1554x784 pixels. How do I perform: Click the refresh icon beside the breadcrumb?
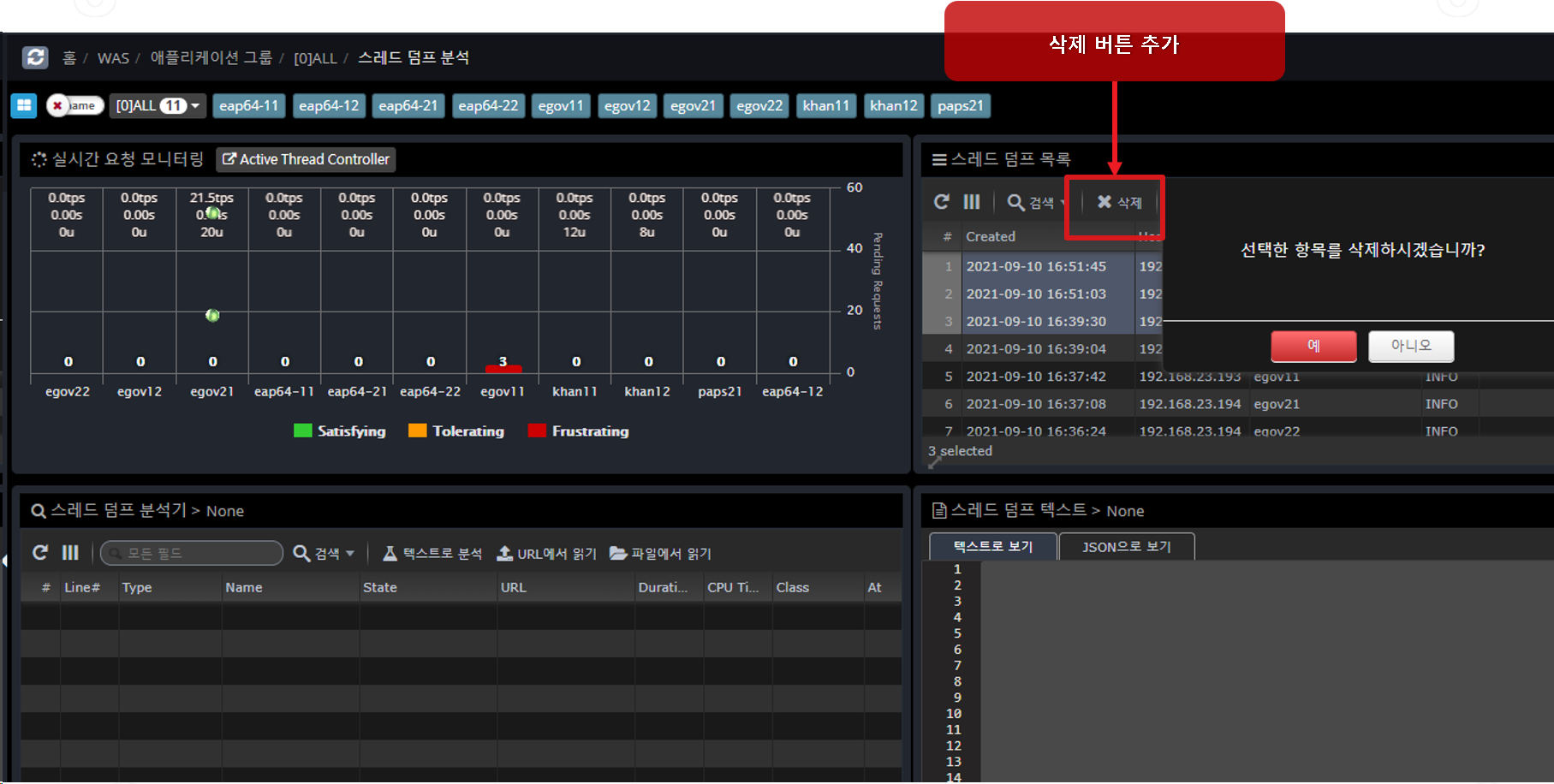pyautogui.click(x=35, y=57)
